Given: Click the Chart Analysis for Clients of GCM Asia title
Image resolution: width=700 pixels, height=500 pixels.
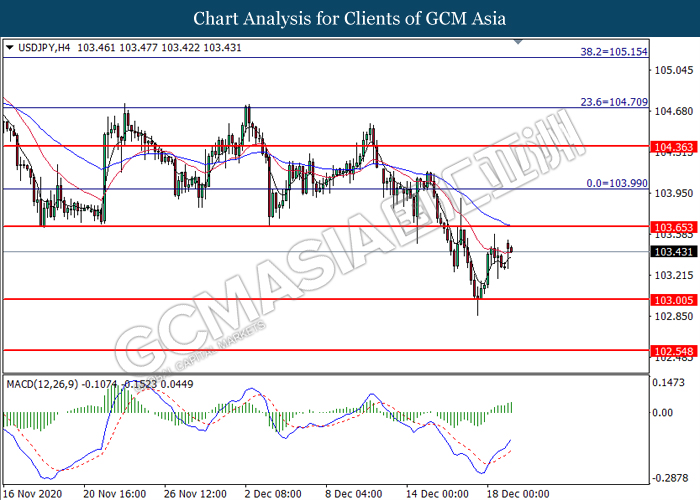Looking at the screenshot, I should coord(350,19).
